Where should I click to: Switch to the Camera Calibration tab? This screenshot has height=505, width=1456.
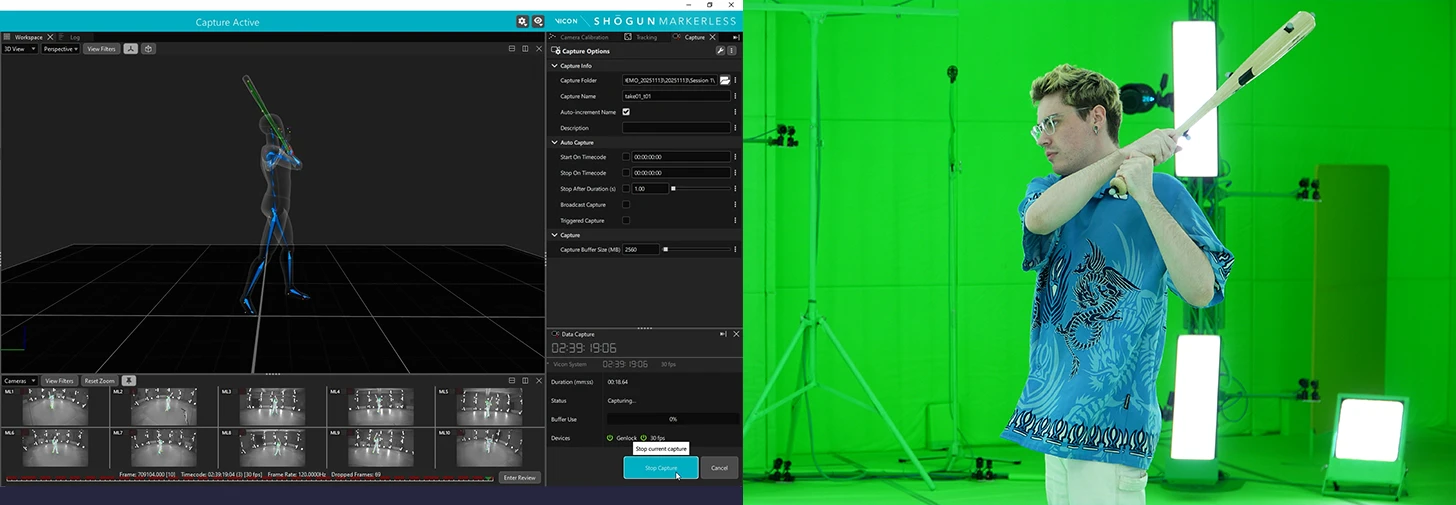coord(583,37)
